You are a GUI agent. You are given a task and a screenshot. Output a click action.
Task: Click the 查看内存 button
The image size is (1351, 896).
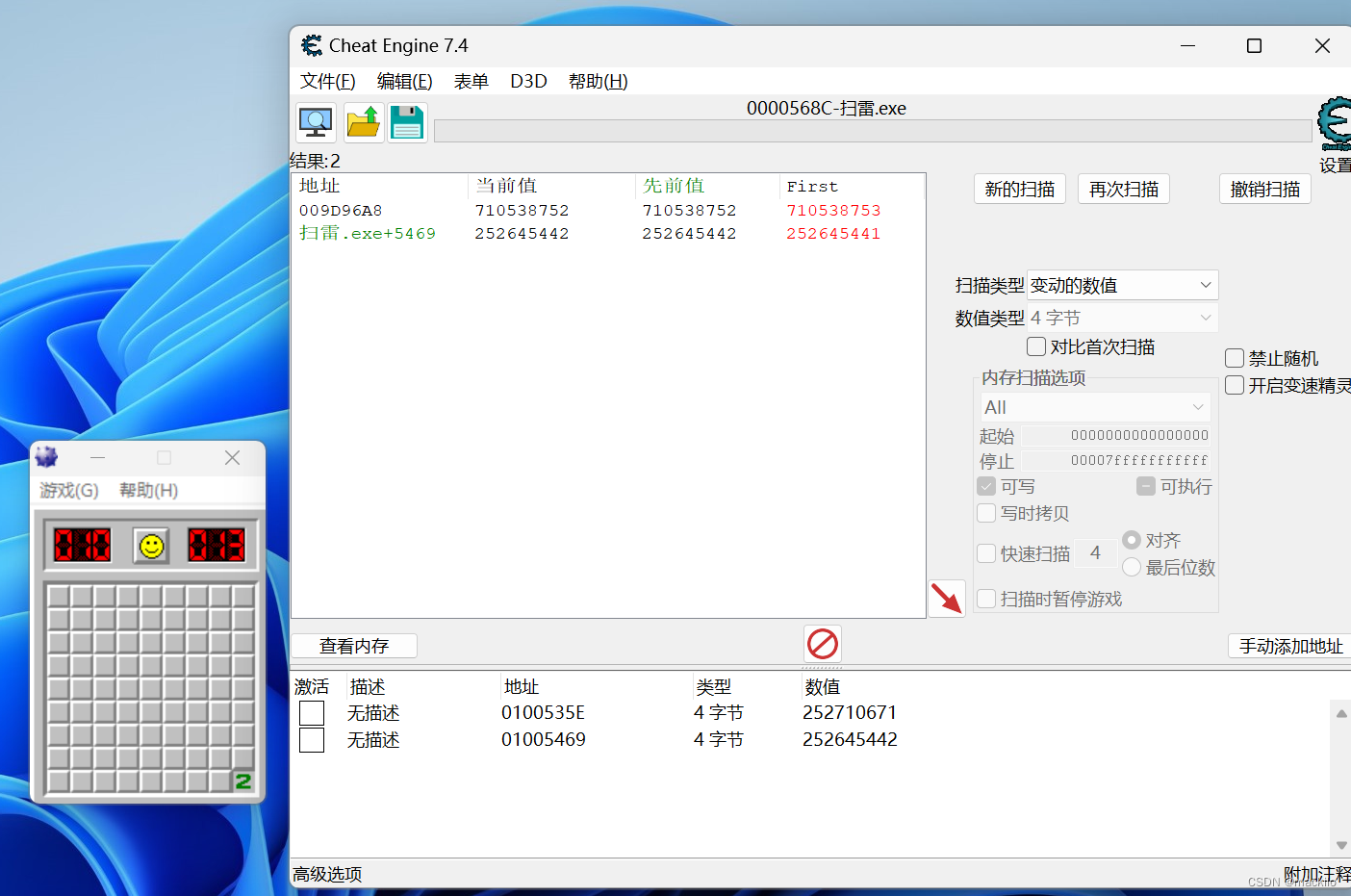pos(354,646)
